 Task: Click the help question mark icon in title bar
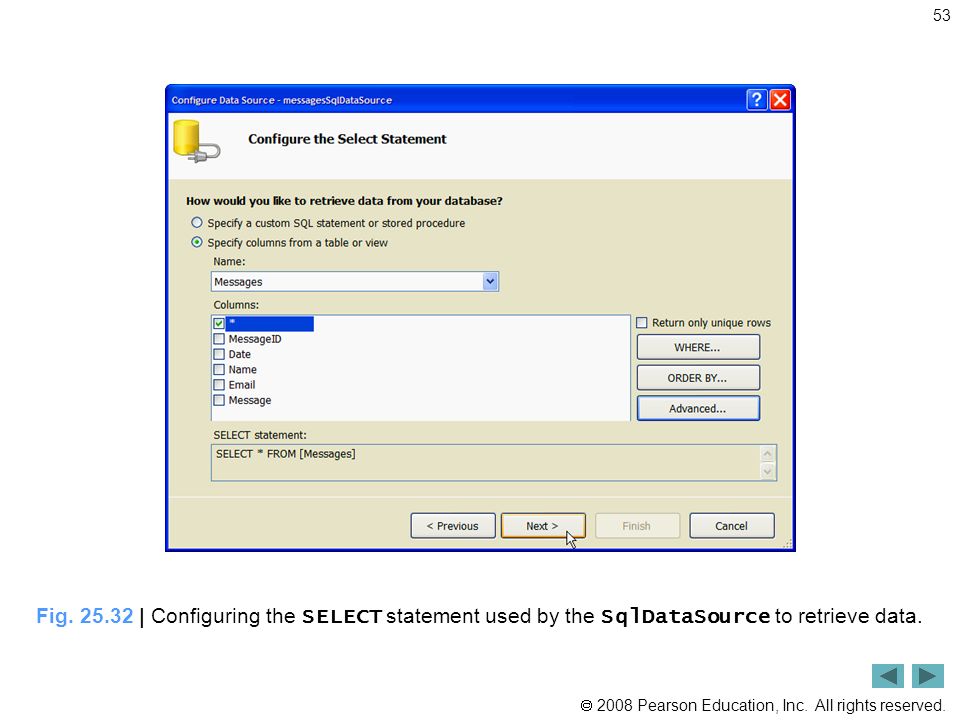coord(757,100)
